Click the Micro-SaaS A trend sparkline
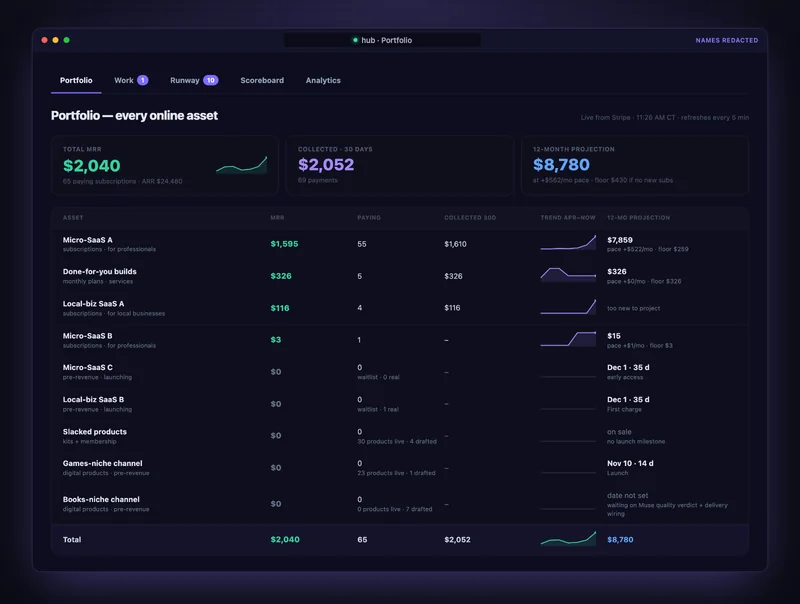Viewport: 800px width, 604px height. [x=568, y=243]
